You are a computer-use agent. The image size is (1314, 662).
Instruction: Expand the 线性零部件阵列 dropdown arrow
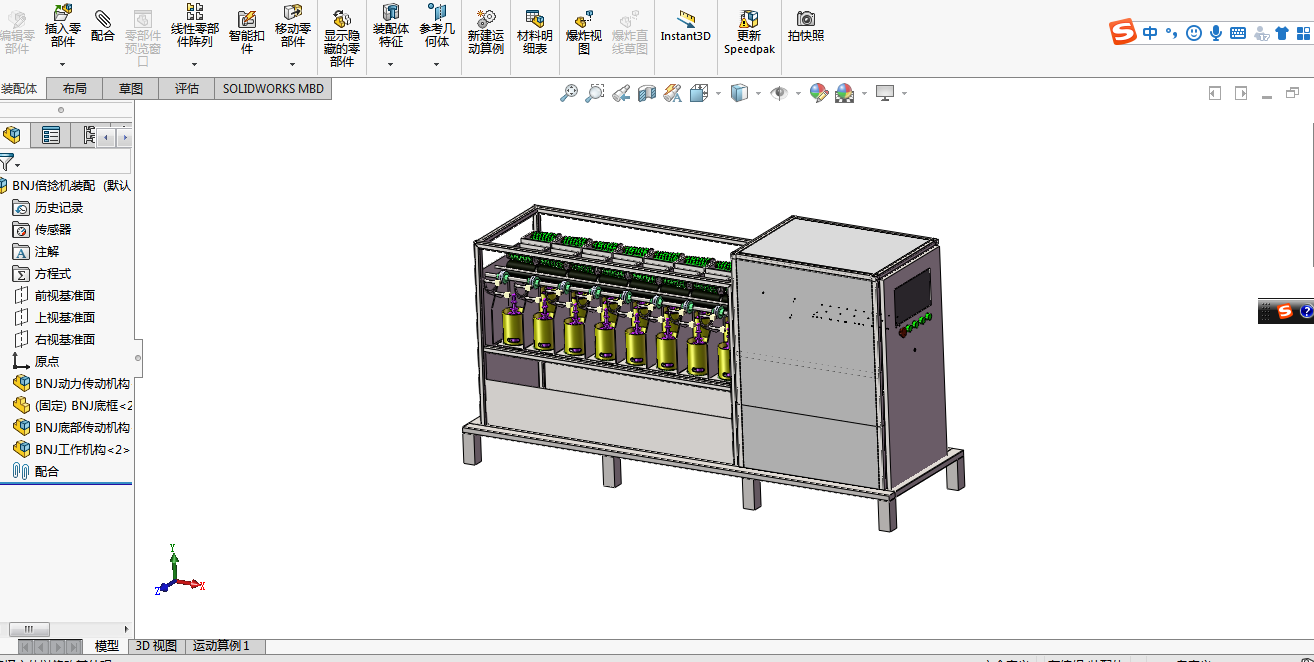pos(194,65)
